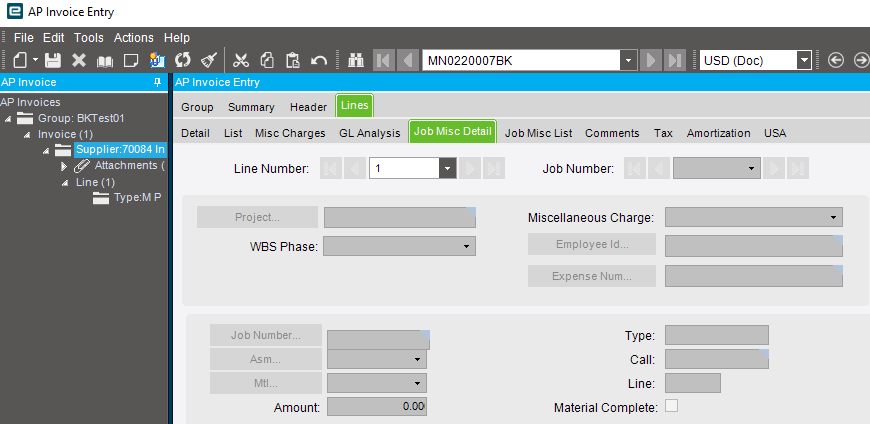Open the Edit menu

tap(54, 38)
